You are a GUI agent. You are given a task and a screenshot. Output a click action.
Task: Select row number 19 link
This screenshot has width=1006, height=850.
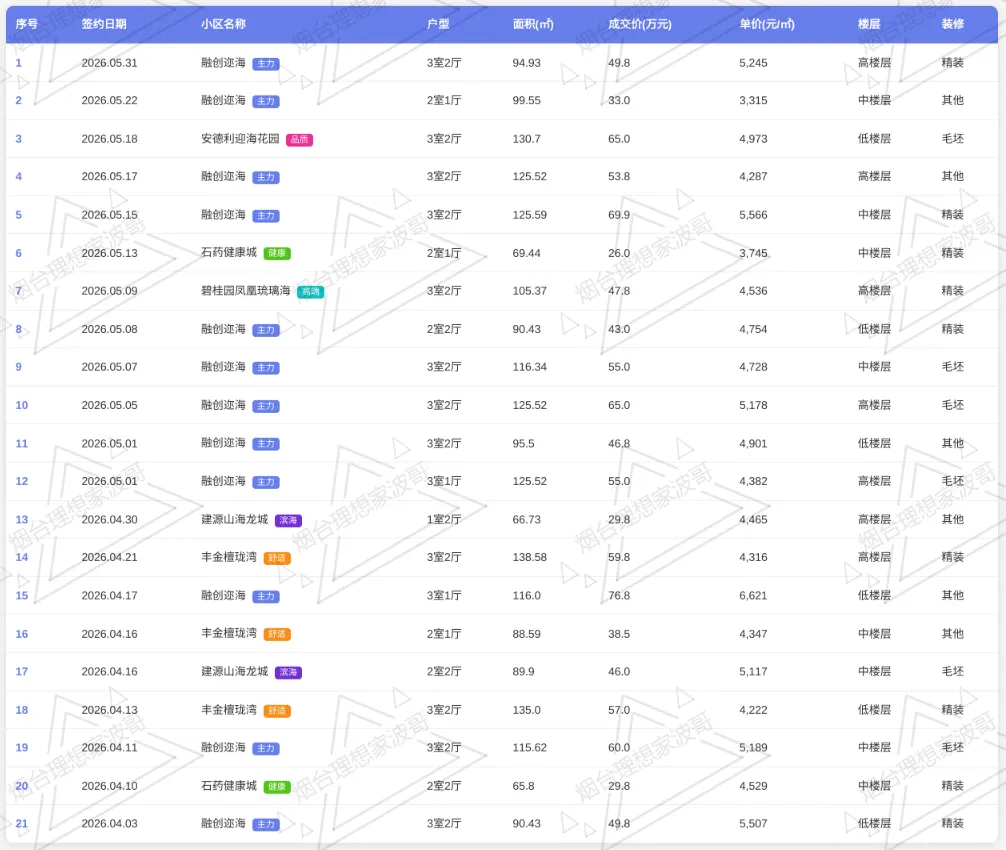click(x=22, y=747)
